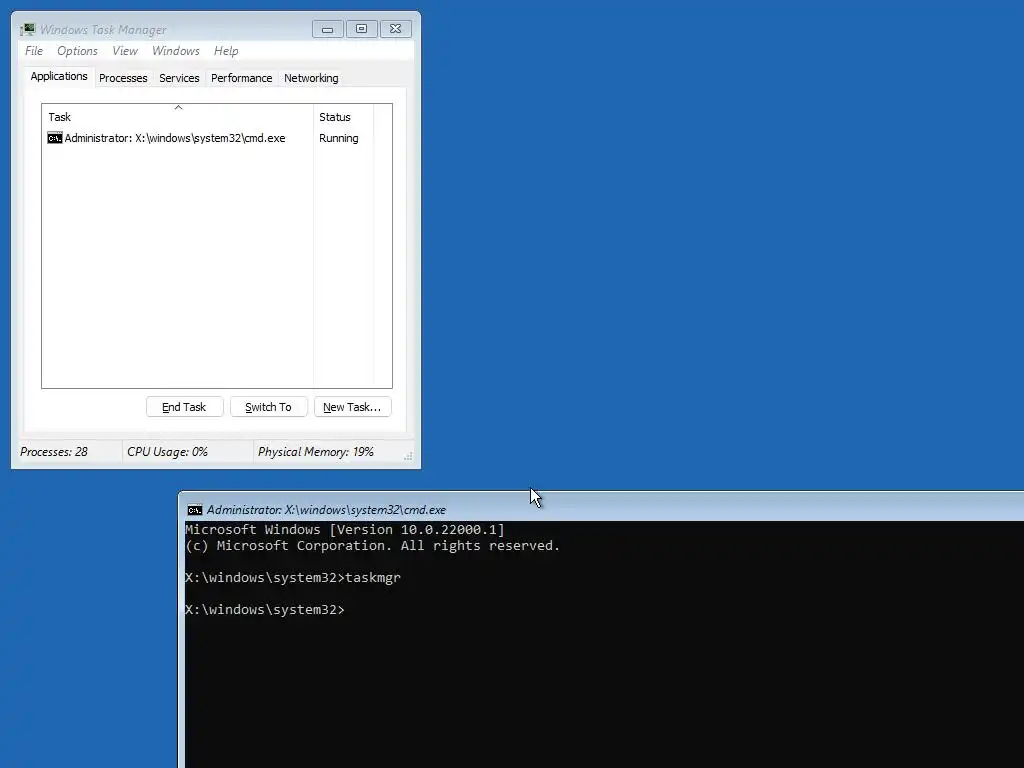Click the Task Manager resize grip corner
The image size is (1024, 768).
coord(408,456)
